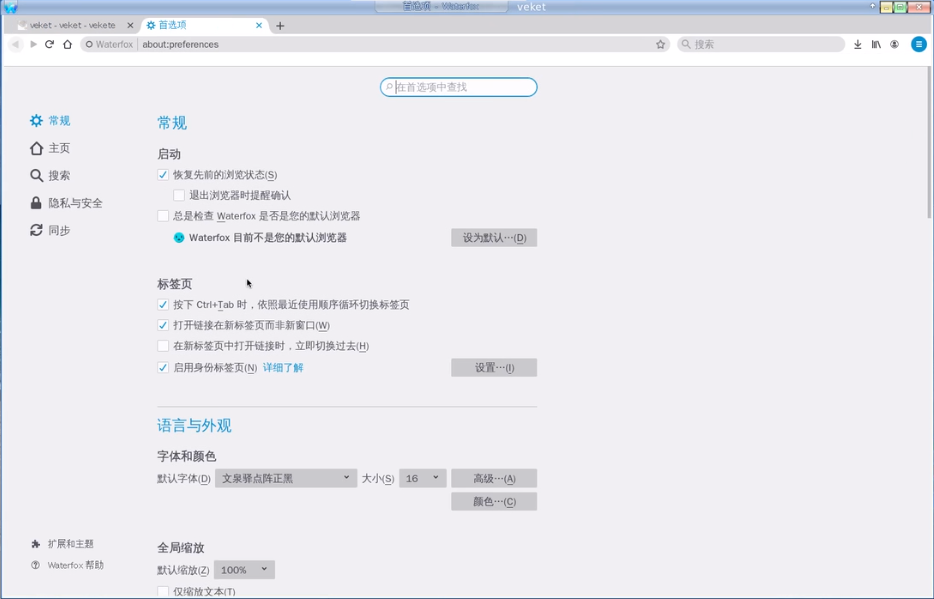Click the 标签页 section heading
The height and width of the screenshot is (599, 934).
point(175,284)
